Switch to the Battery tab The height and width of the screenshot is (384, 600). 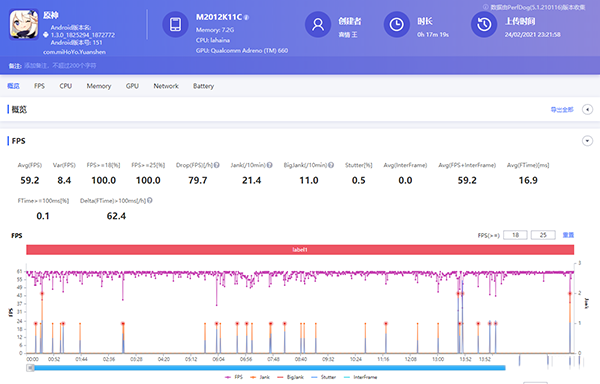203,86
